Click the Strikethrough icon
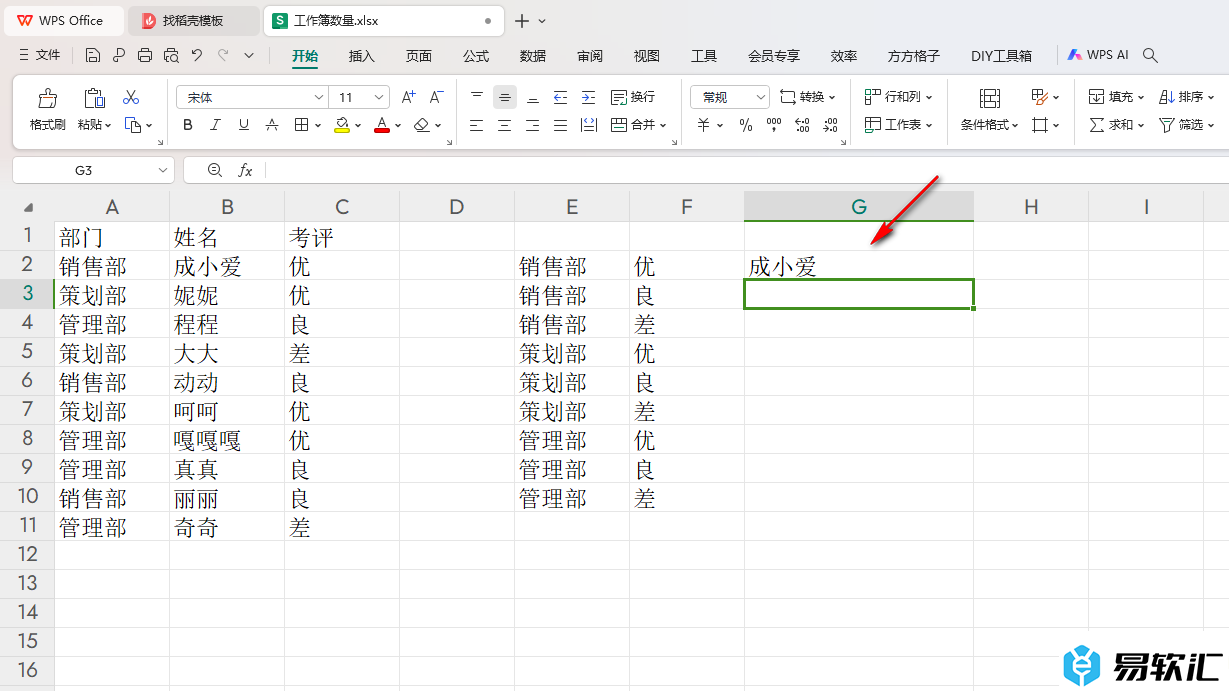 click(x=272, y=125)
